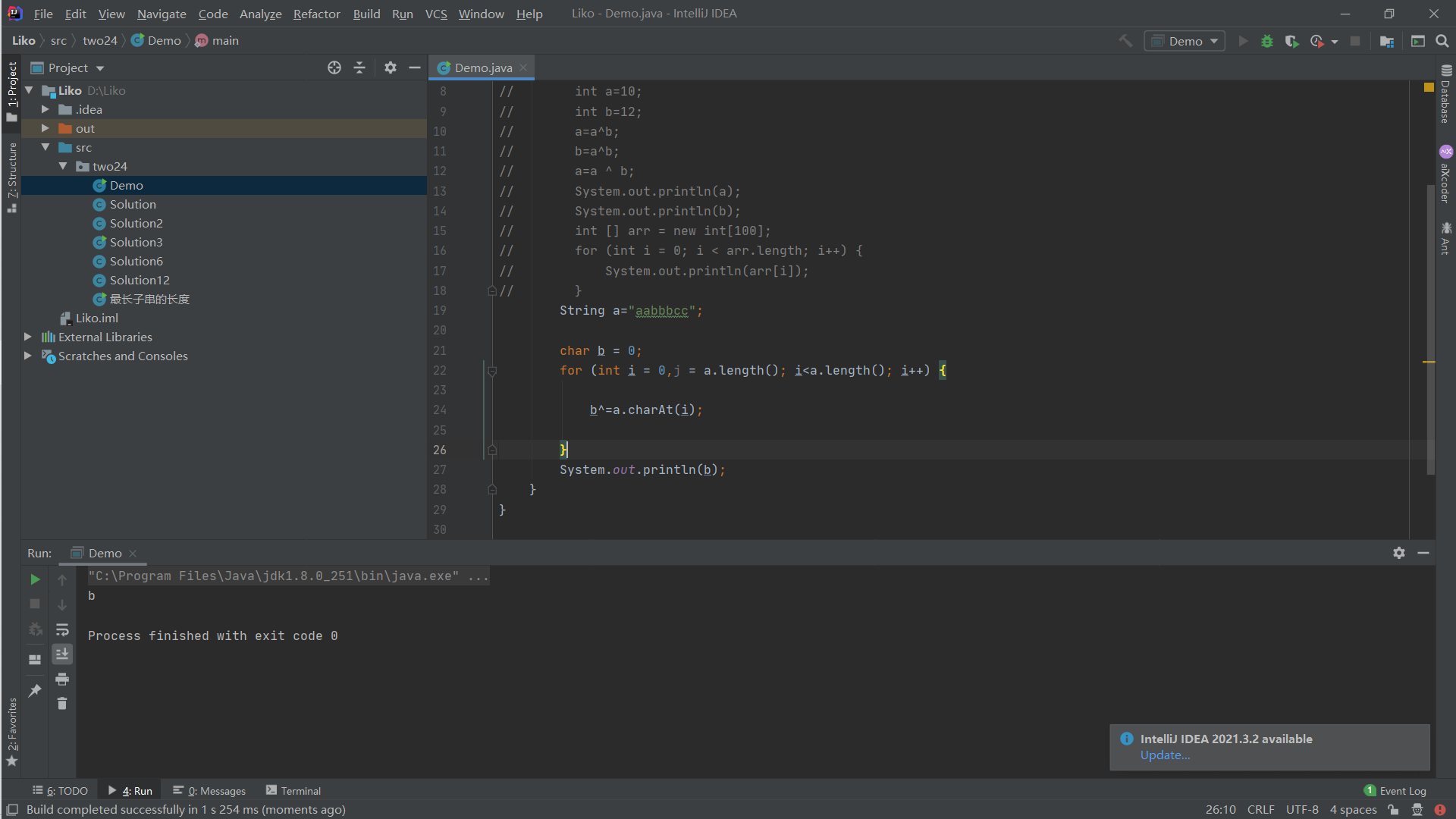Screen dimensions: 1456x819
Task: Toggle soft-wrap in Run console
Action: (x=62, y=629)
